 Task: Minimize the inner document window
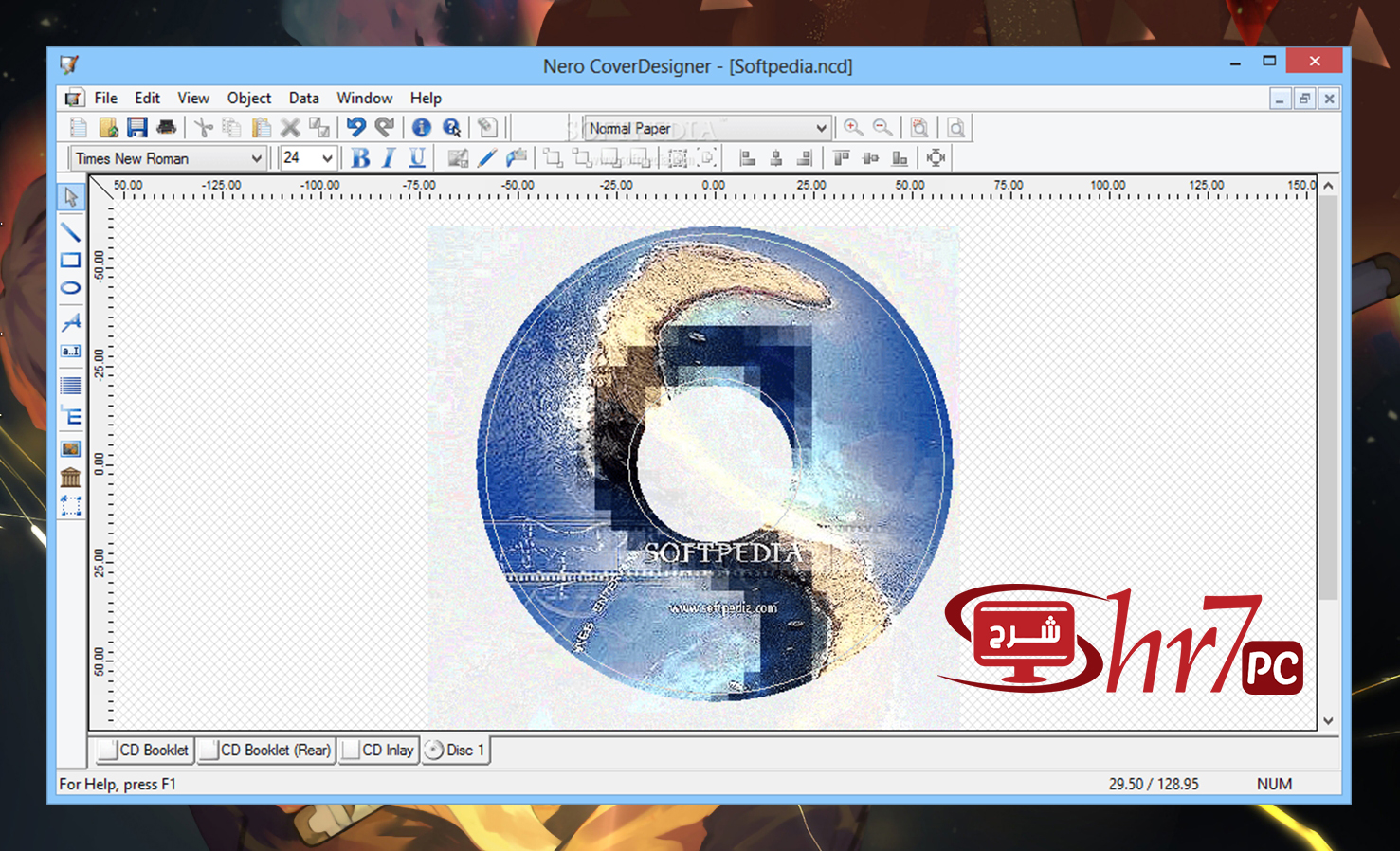1281,99
